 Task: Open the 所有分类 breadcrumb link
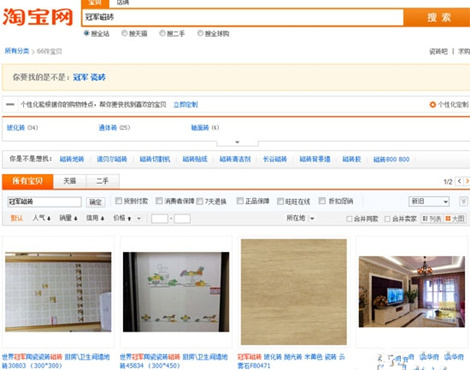pos(17,51)
